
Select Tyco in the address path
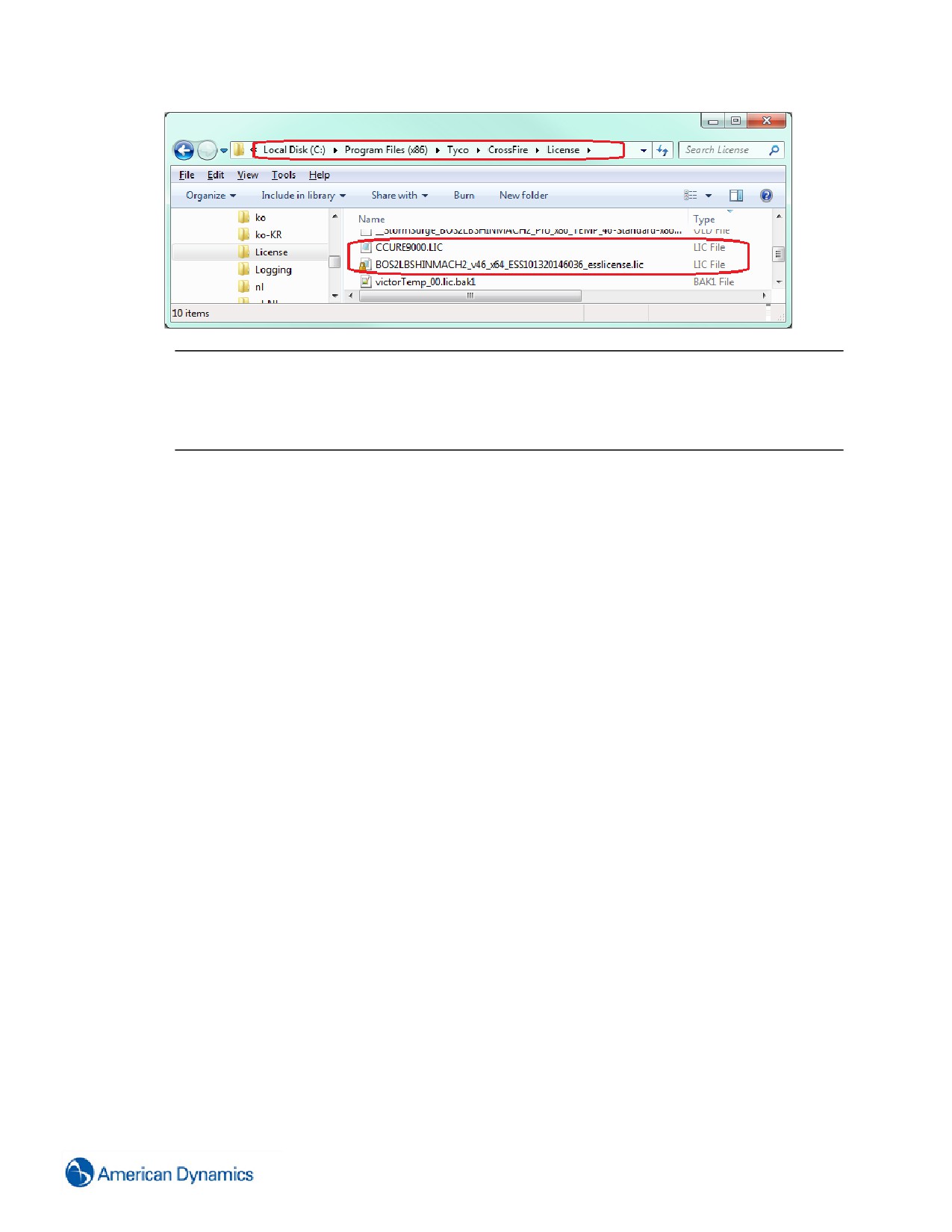coord(458,150)
